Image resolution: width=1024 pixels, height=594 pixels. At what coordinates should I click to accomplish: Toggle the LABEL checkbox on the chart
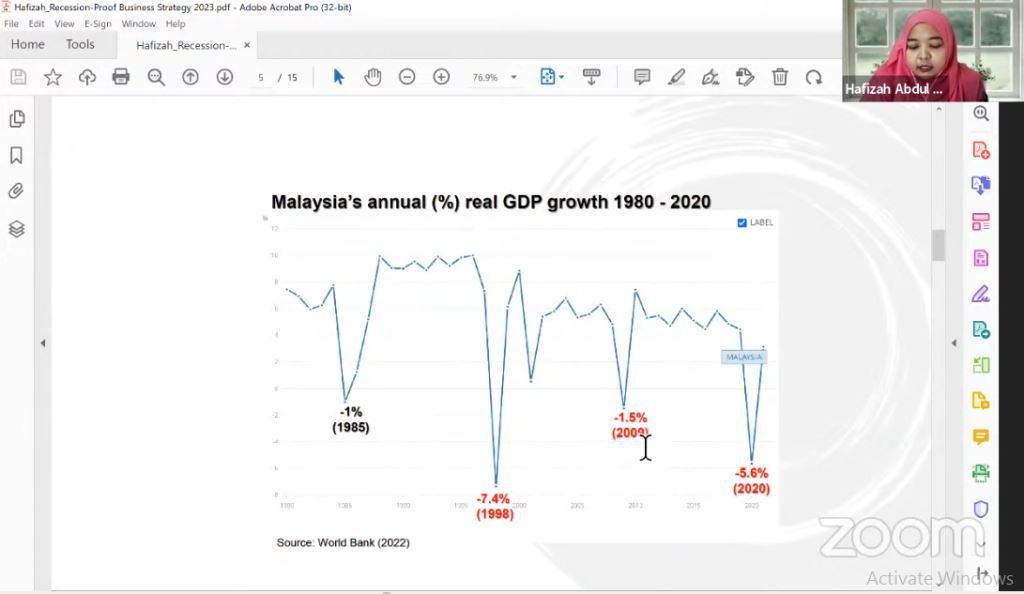click(742, 223)
